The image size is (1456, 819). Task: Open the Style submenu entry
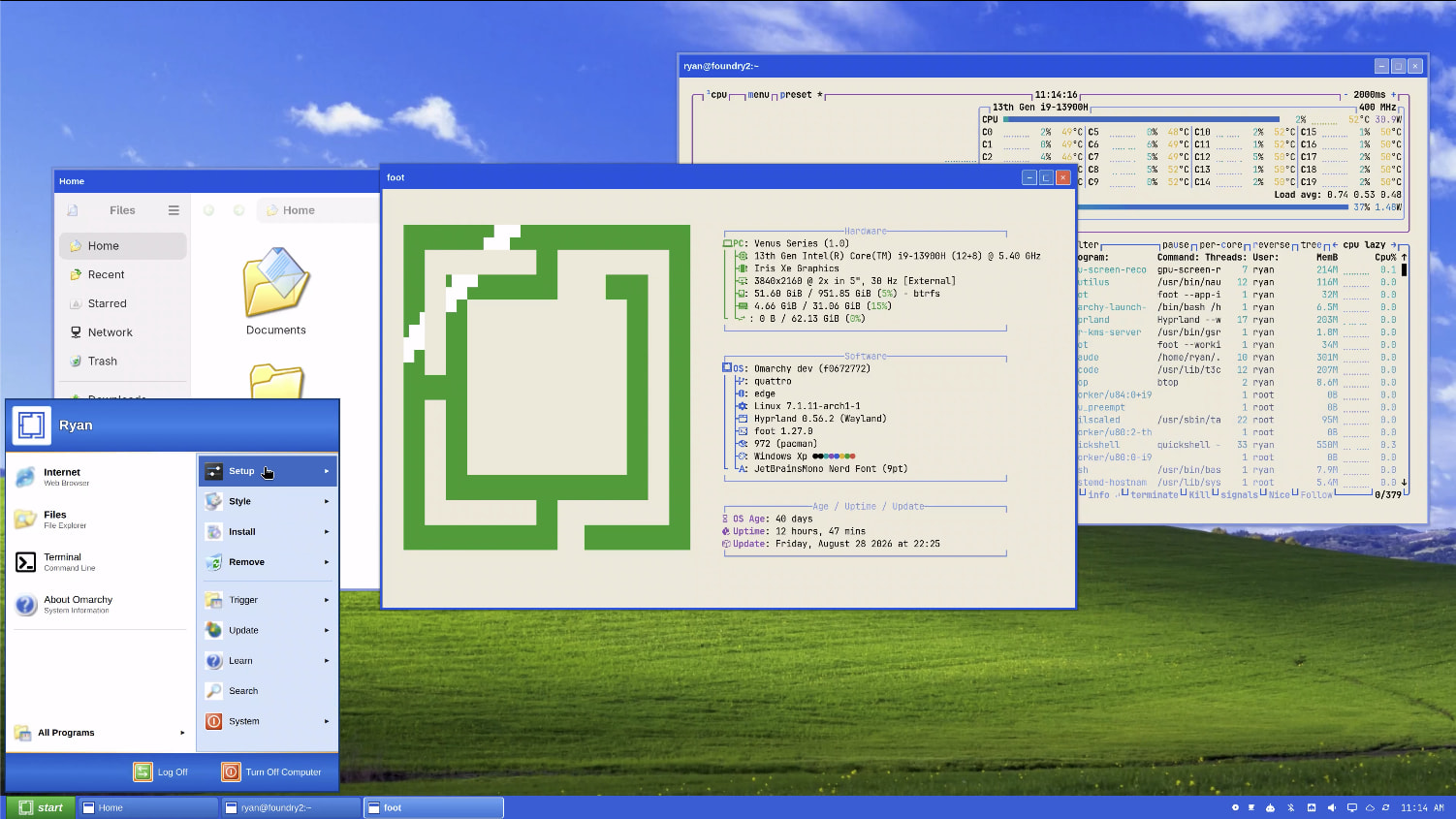click(268, 501)
